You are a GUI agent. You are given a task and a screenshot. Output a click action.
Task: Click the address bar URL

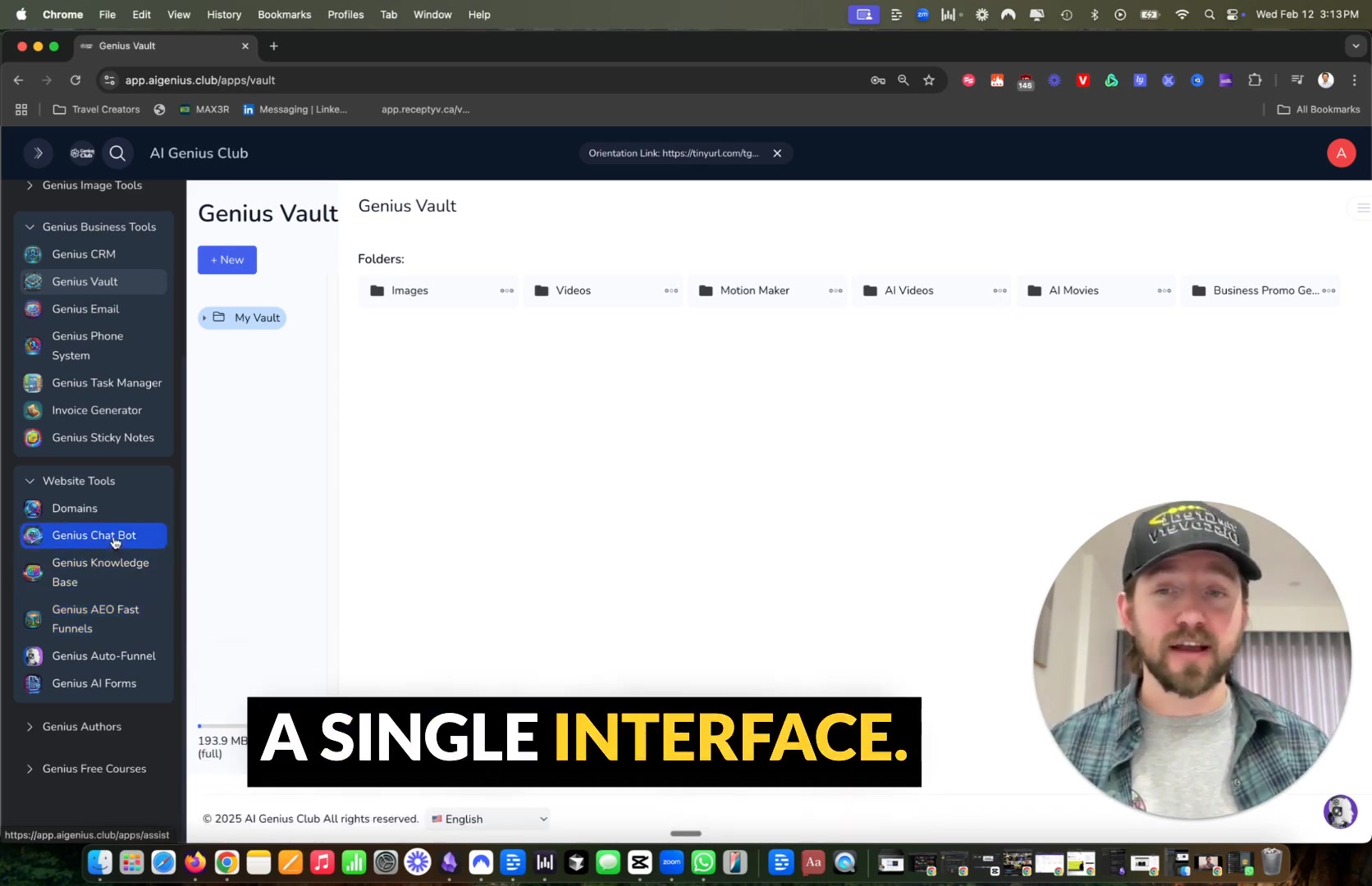tap(199, 80)
